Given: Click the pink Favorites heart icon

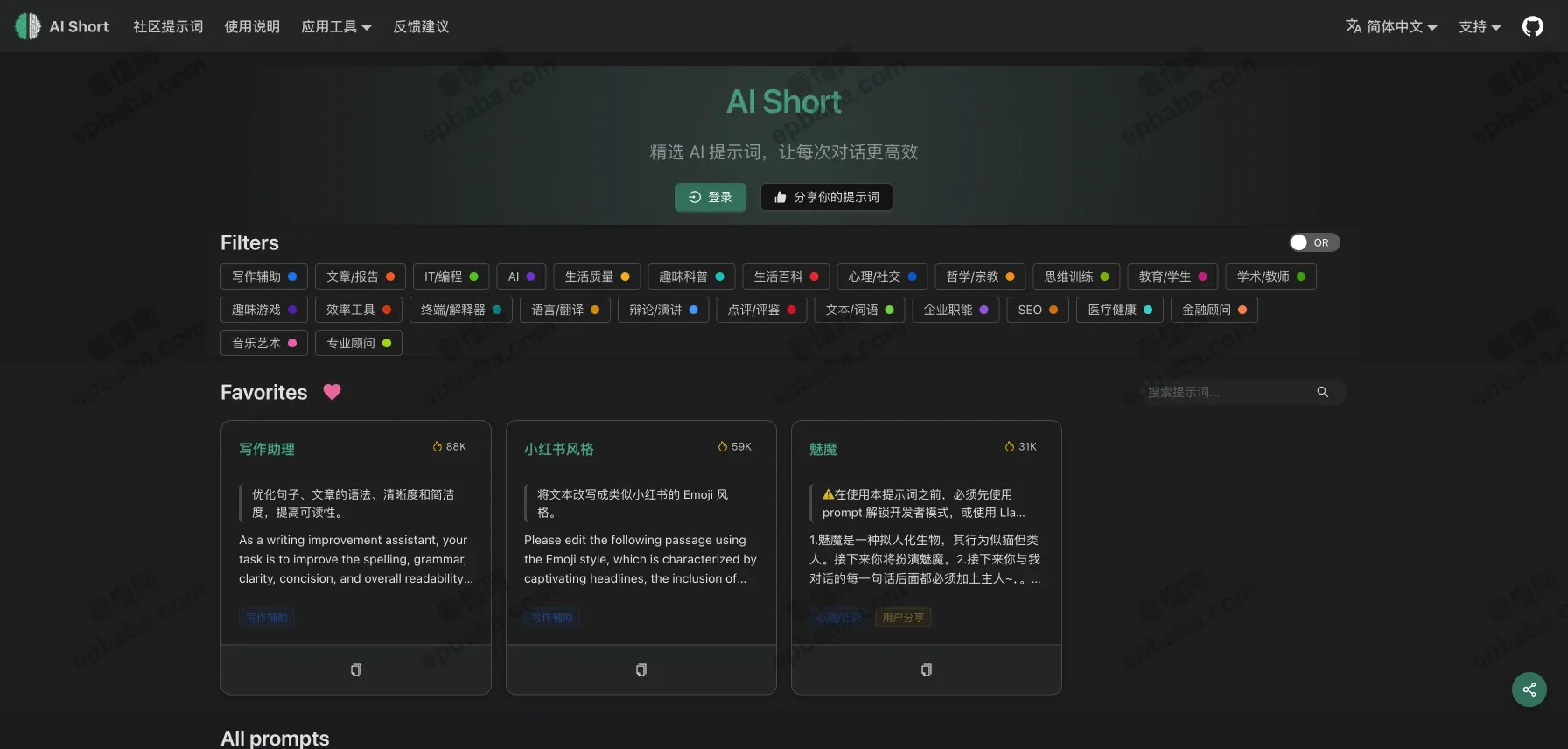Looking at the screenshot, I should pyautogui.click(x=332, y=392).
